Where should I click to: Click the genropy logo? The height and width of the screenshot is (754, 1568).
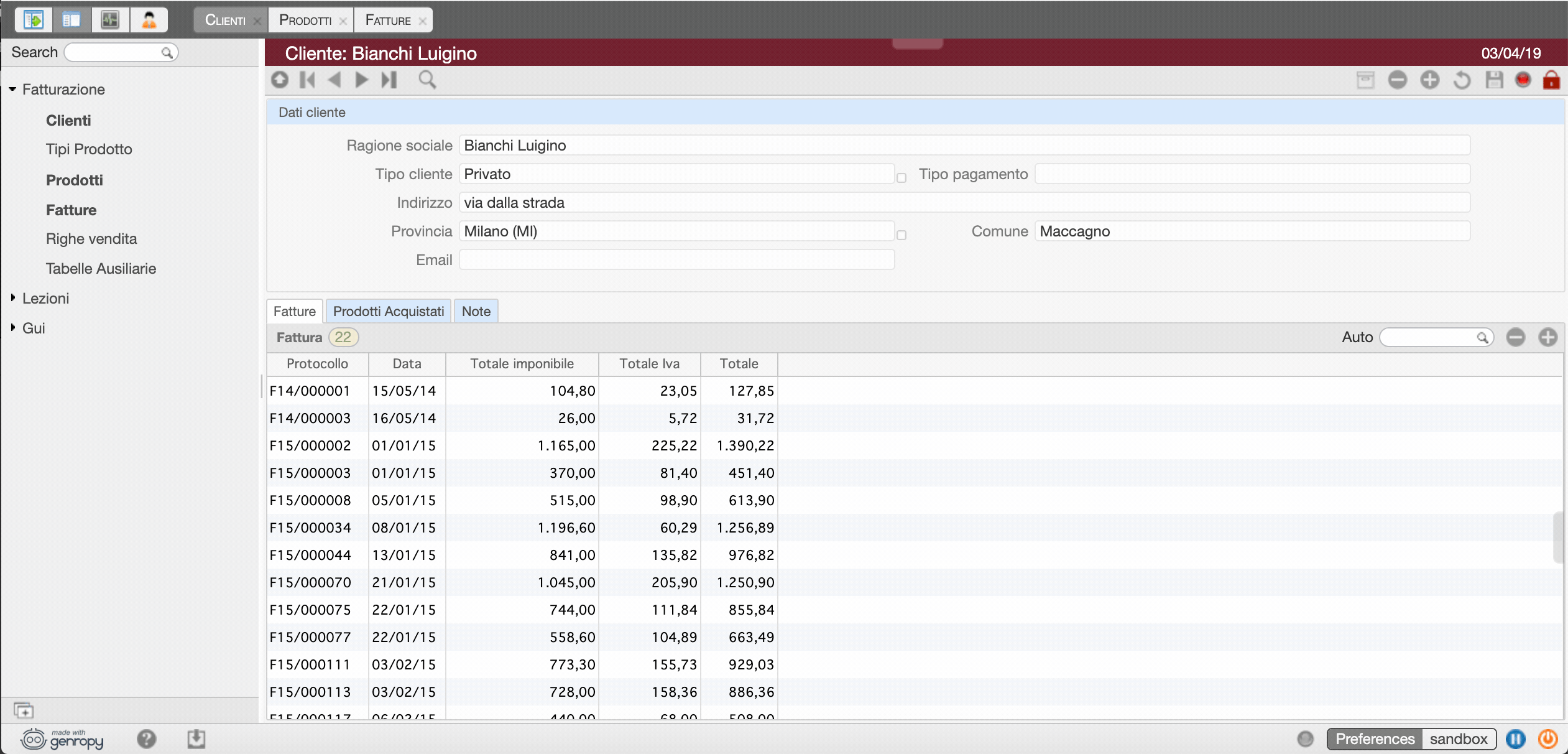(x=62, y=739)
